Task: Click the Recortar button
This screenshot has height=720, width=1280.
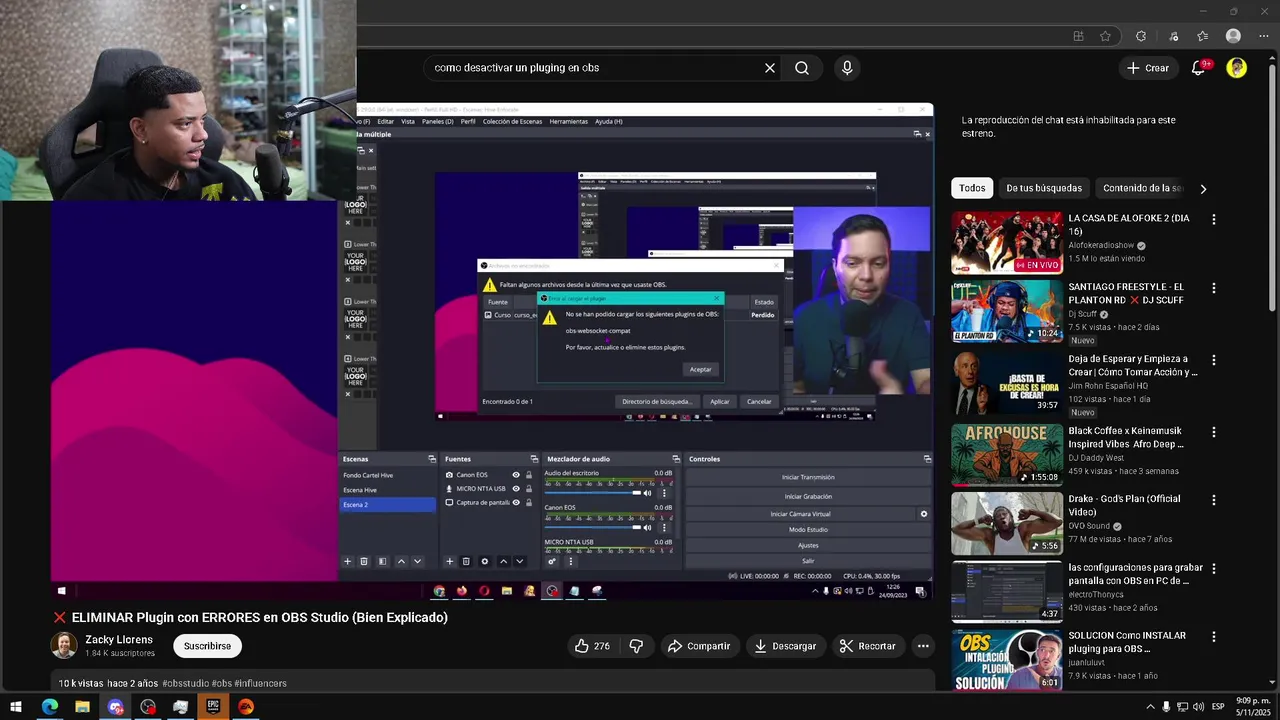Action: (x=867, y=646)
